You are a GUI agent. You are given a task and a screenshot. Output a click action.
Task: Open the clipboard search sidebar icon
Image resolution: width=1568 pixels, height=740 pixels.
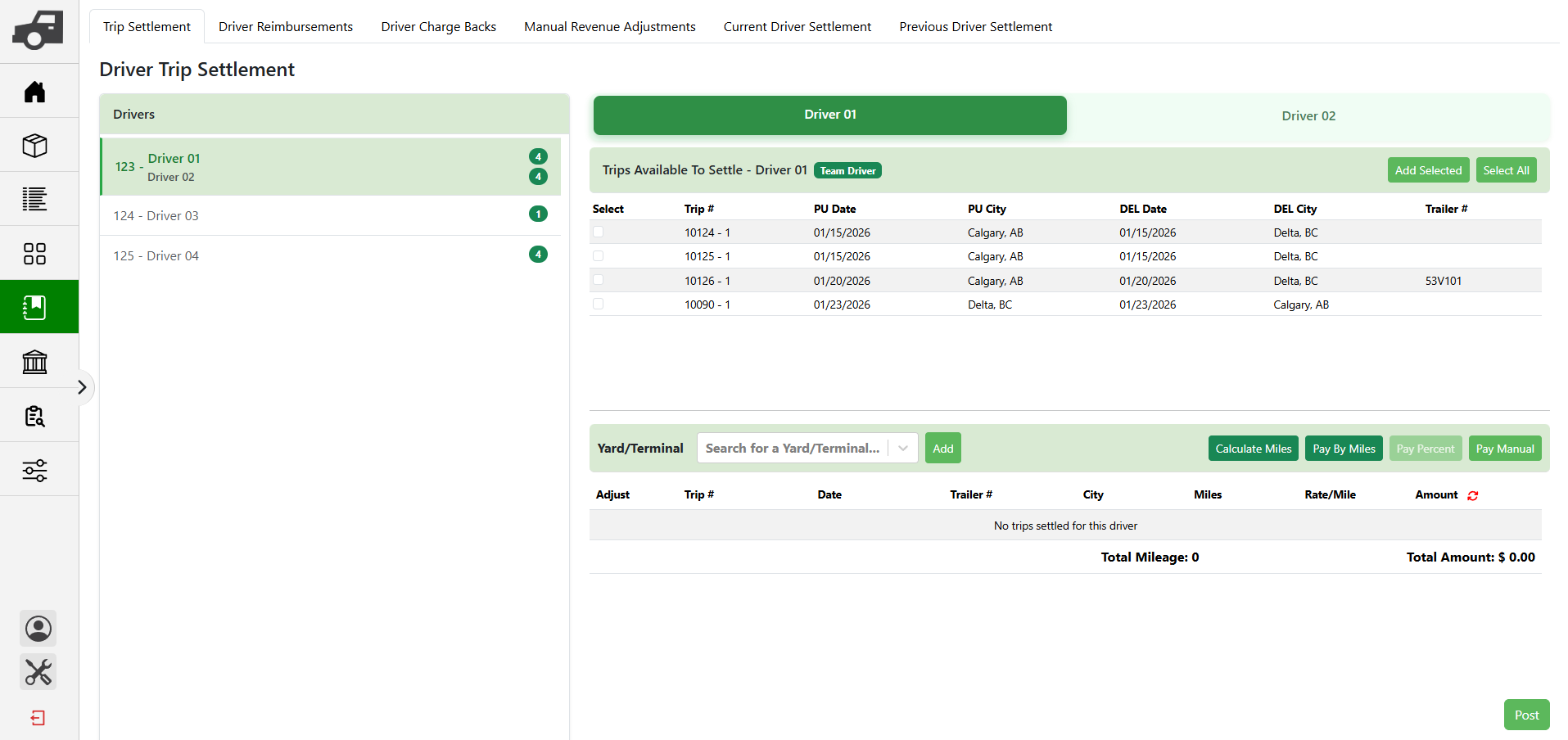point(34,416)
